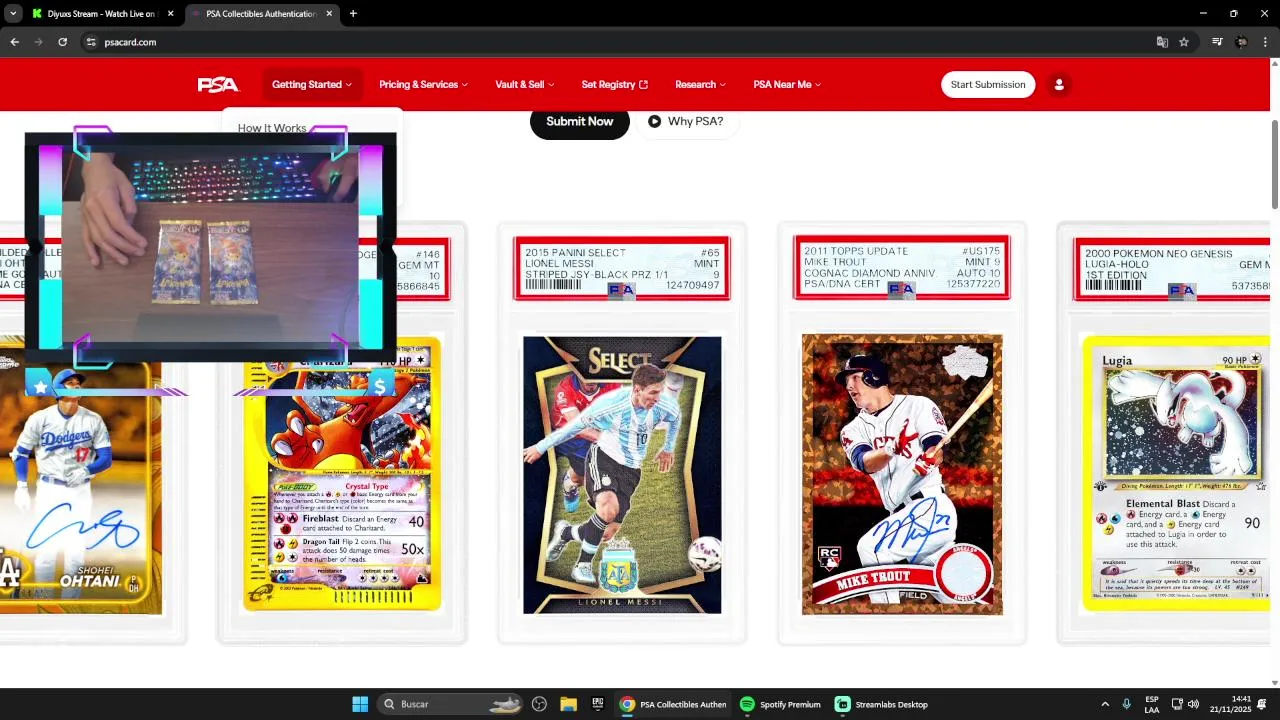Viewport: 1280px width, 720px height.
Task: Click the Windows taskbar Buscar search box
Action: 452,704
